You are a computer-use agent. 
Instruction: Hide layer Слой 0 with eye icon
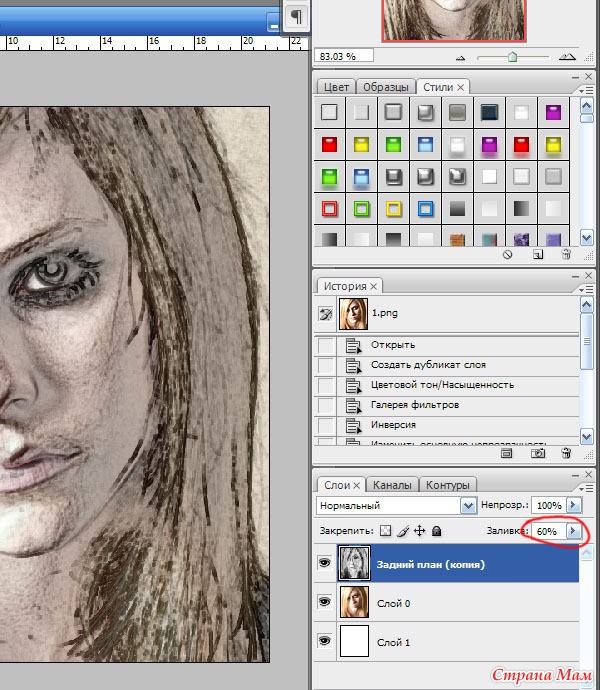pyautogui.click(x=325, y=602)
